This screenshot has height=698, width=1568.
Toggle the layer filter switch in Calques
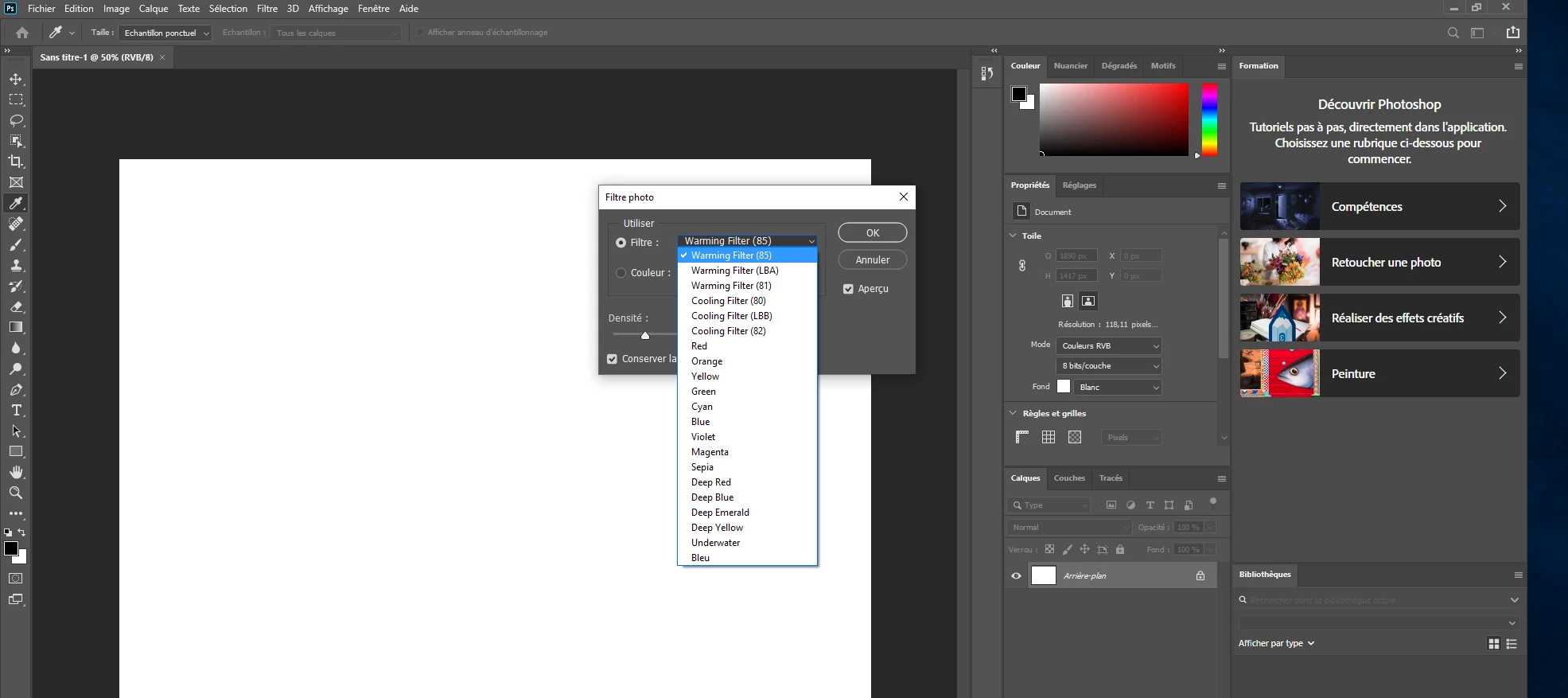pyautogui.click(x=1212, y=502)
